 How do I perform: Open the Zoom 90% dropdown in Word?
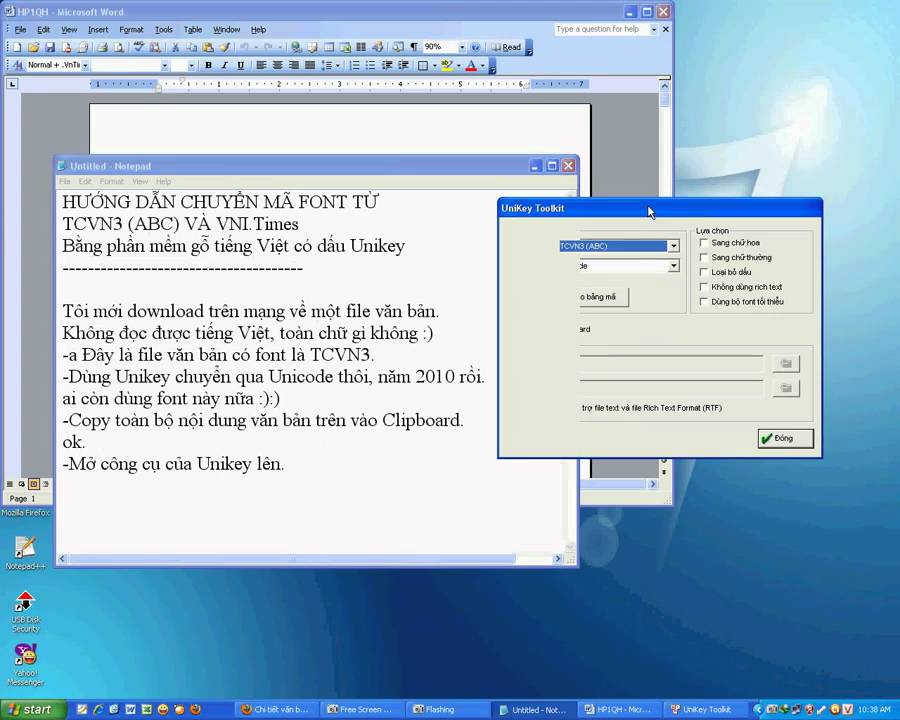click(461, 47)
